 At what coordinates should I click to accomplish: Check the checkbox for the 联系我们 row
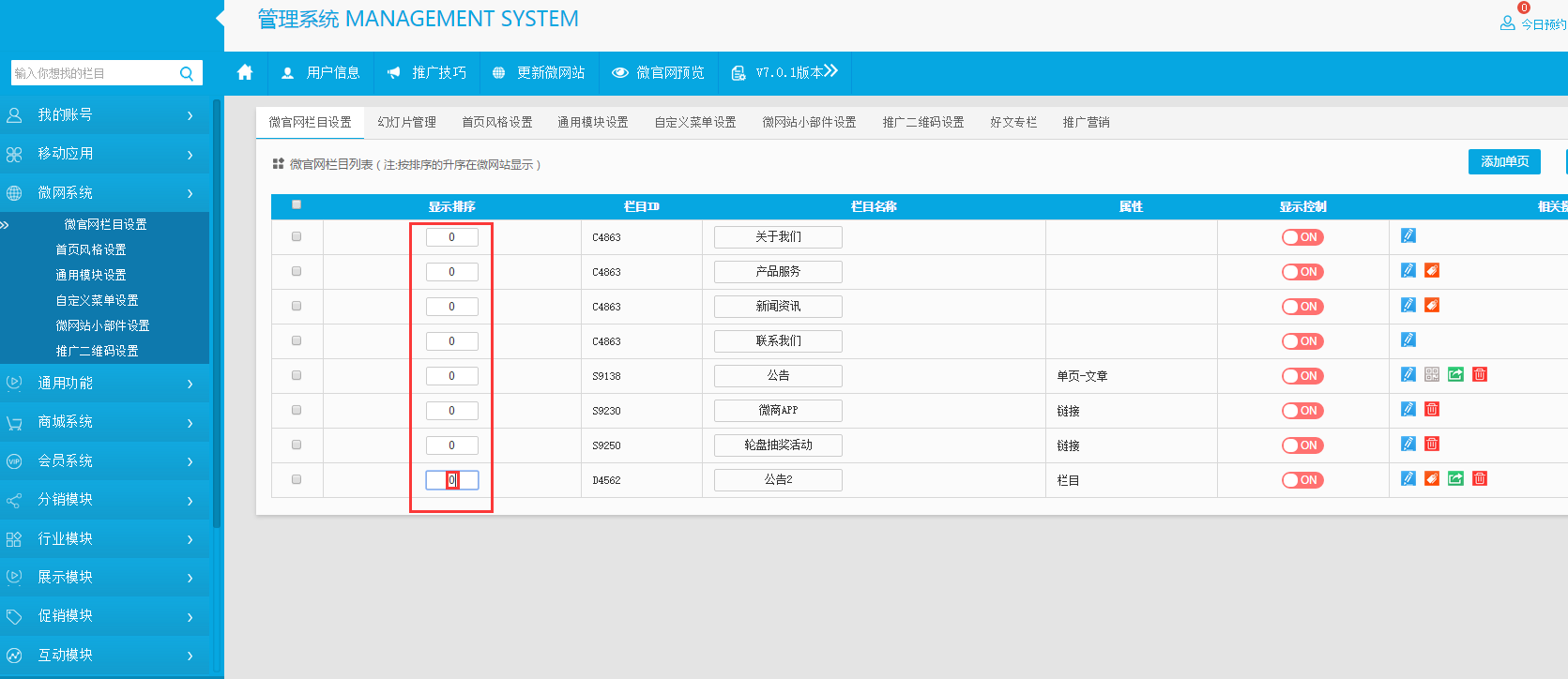297,340
